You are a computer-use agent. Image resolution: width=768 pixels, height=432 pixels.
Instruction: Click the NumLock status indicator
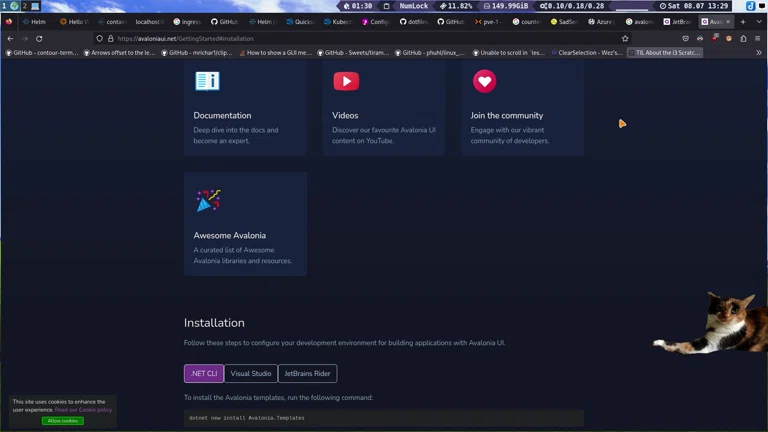(x=413, y=6)
